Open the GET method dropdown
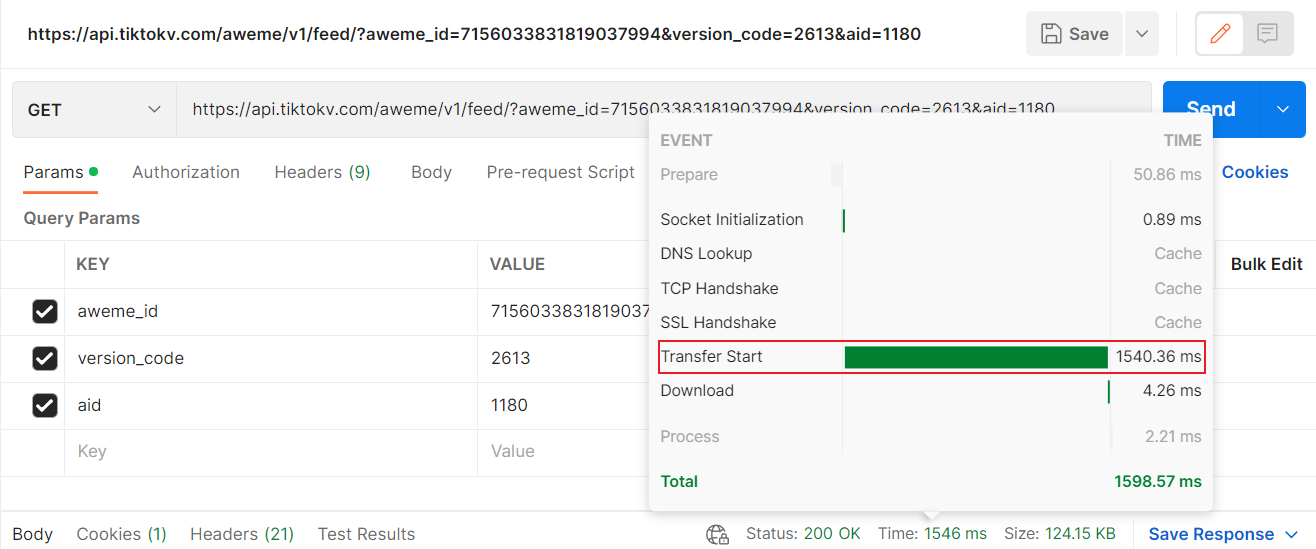This screenshot has width=1316, height=549. (94, 109)
